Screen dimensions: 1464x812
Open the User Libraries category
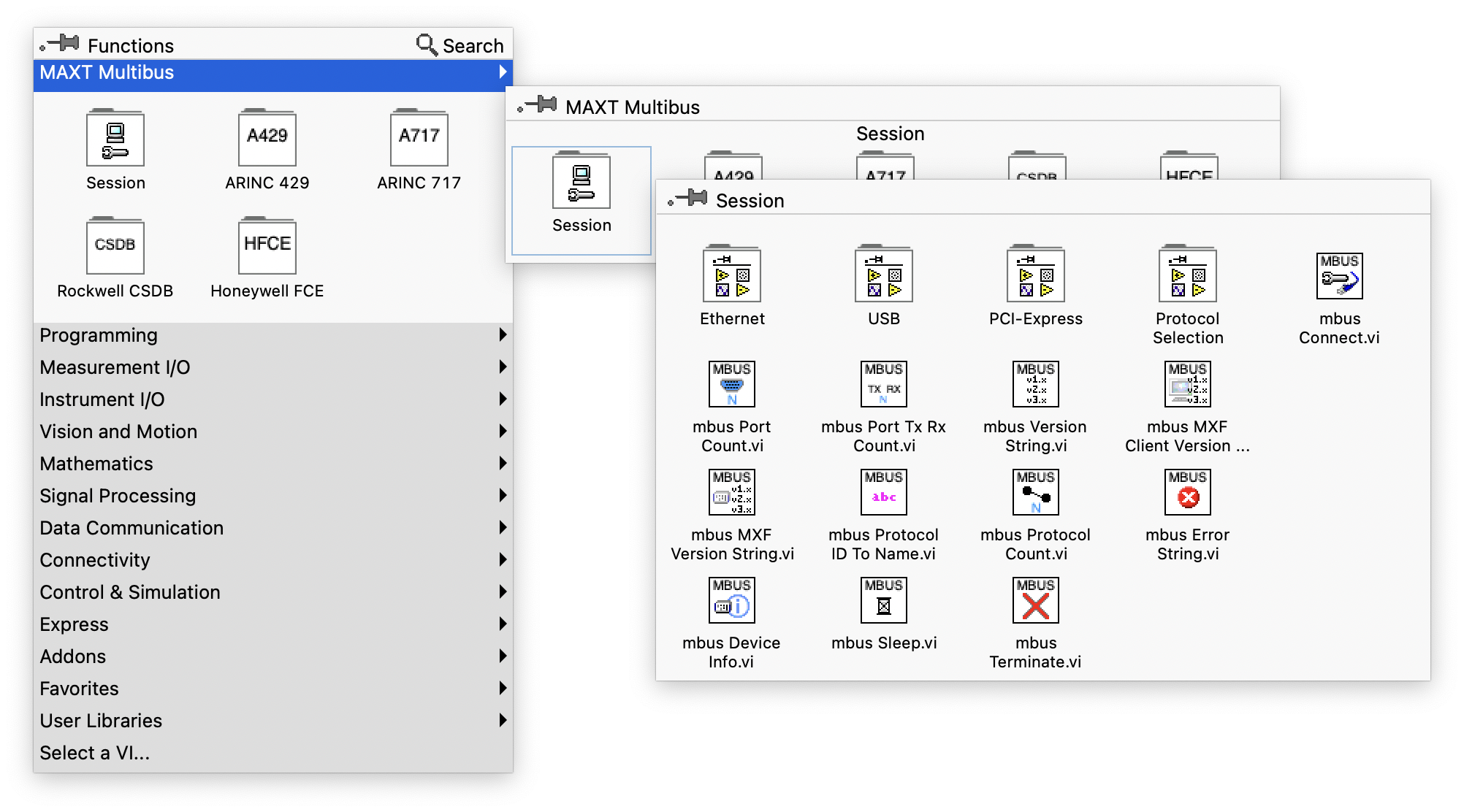(273, 721)
